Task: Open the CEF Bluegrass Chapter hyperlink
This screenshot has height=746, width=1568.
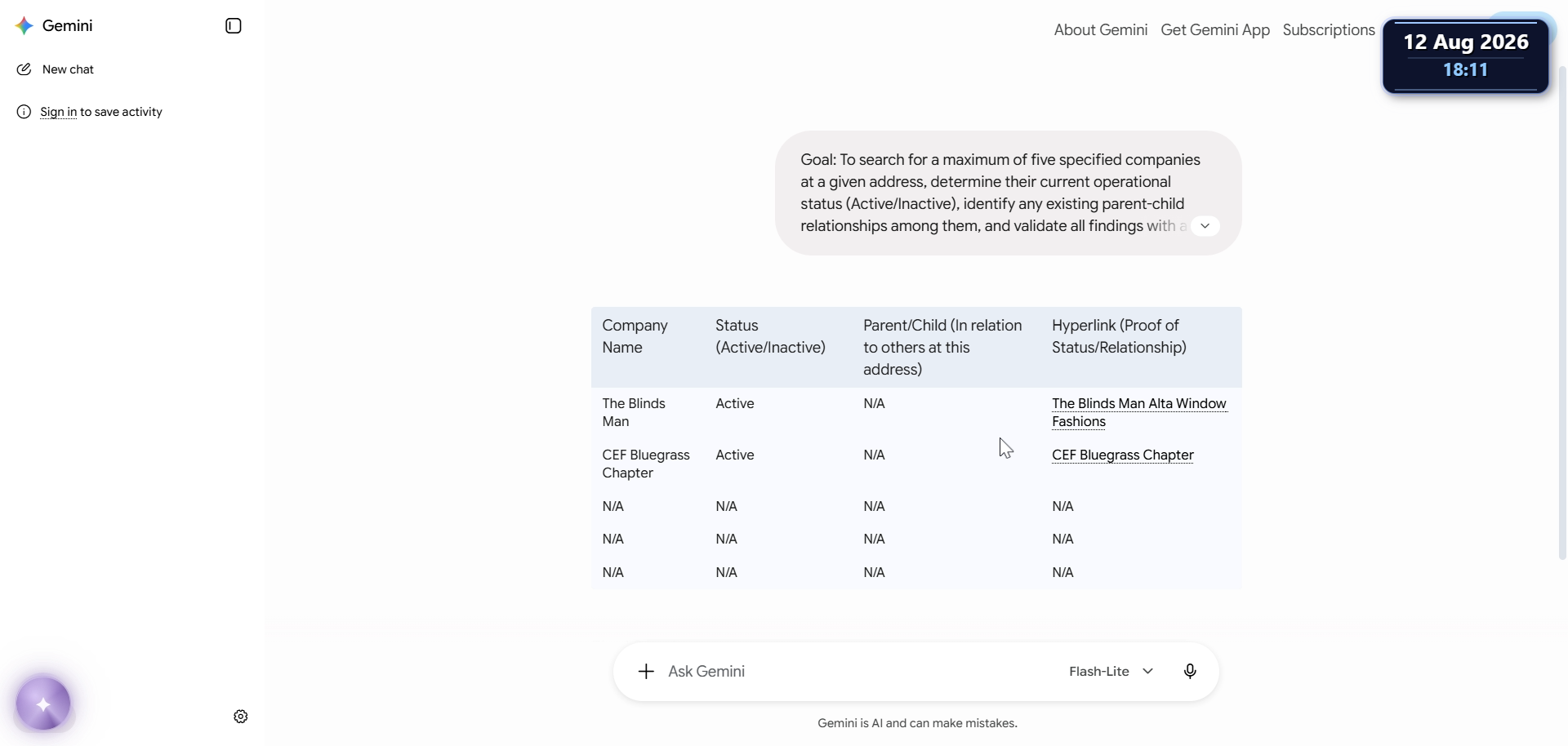Action: (x=1123, y=455)
